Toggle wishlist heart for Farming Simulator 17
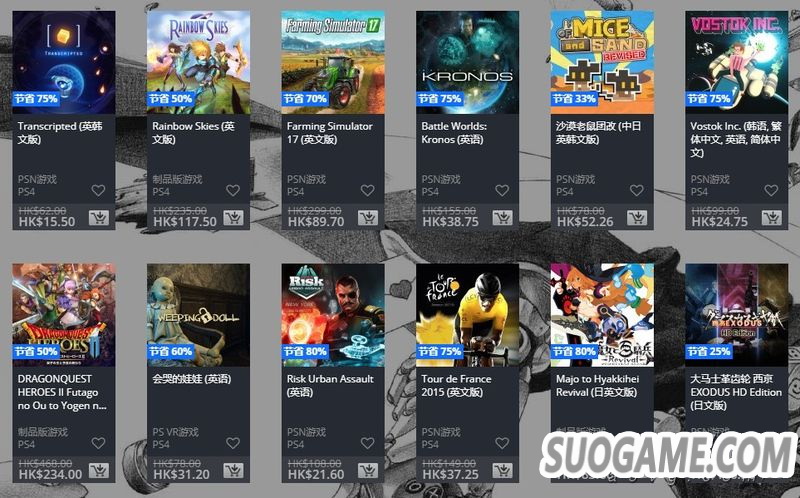This screenshot has height=498, width=800. [x=367, y=190]
